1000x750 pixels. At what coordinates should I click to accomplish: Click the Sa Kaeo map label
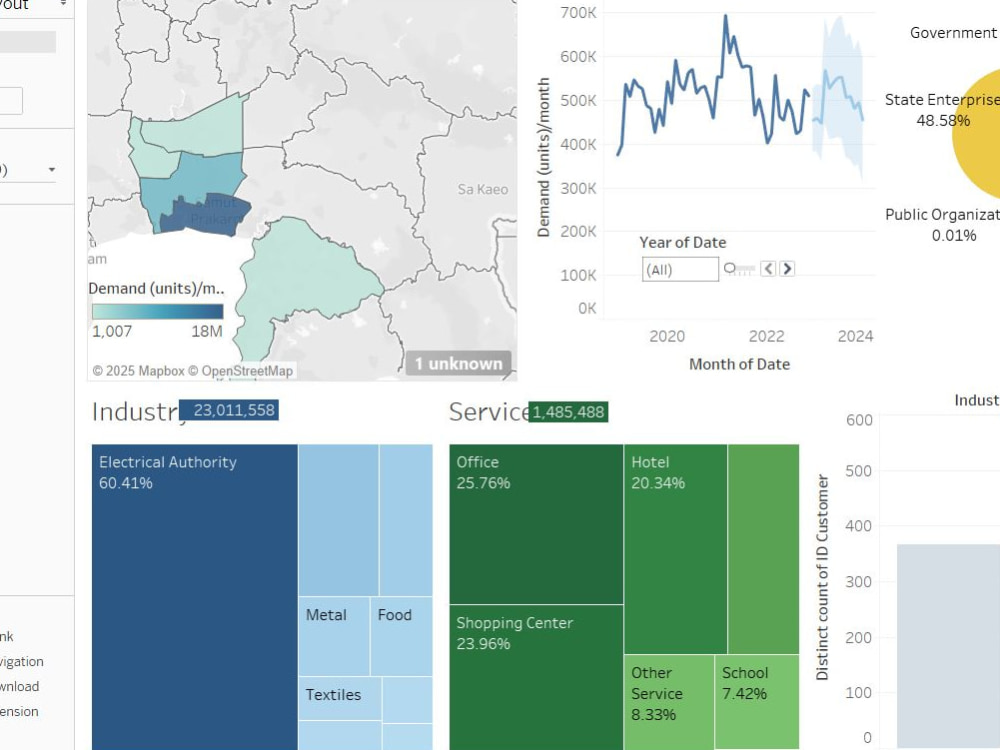tap(483, 189)
